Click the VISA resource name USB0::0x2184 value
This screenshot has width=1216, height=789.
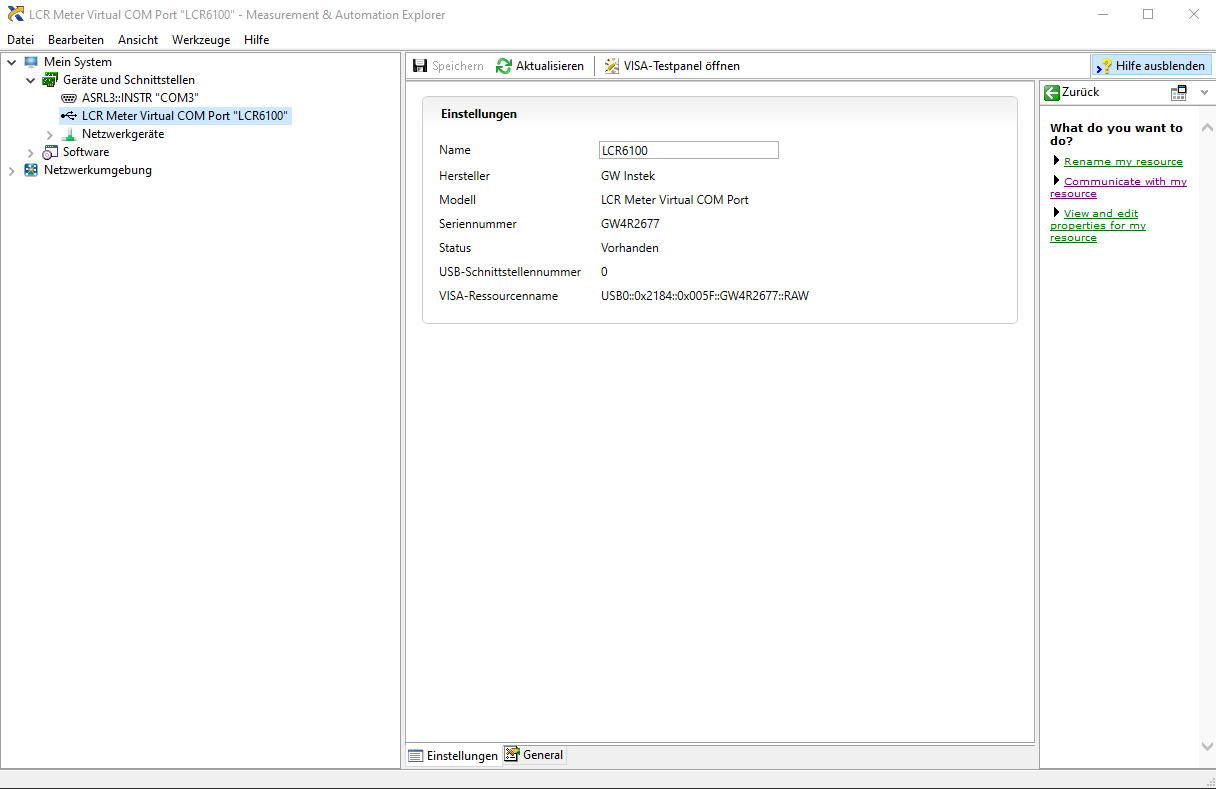[x=705, y=296]
